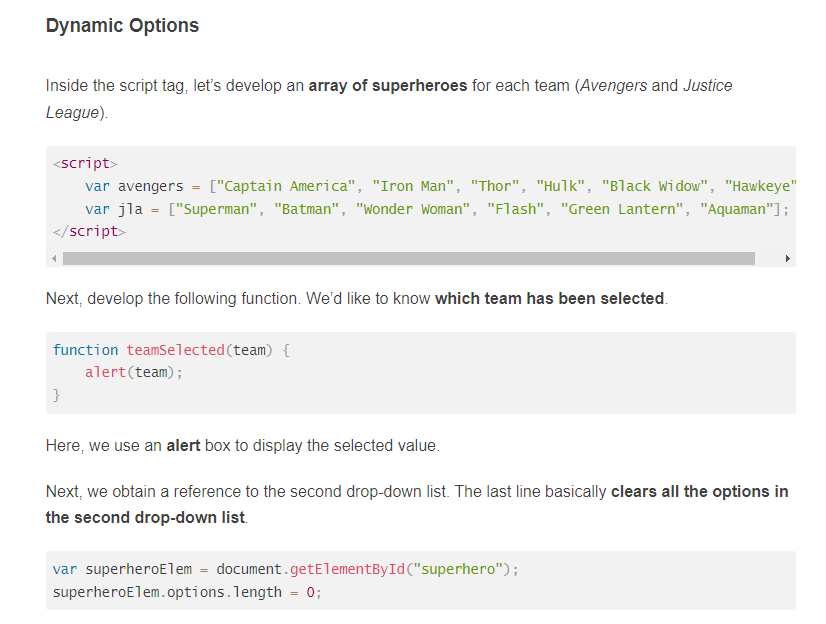Viewport: 826px width, 624px height.
Task: Click italic word "Avengers" in intro paragraph
Action: (x=613, y=85)
